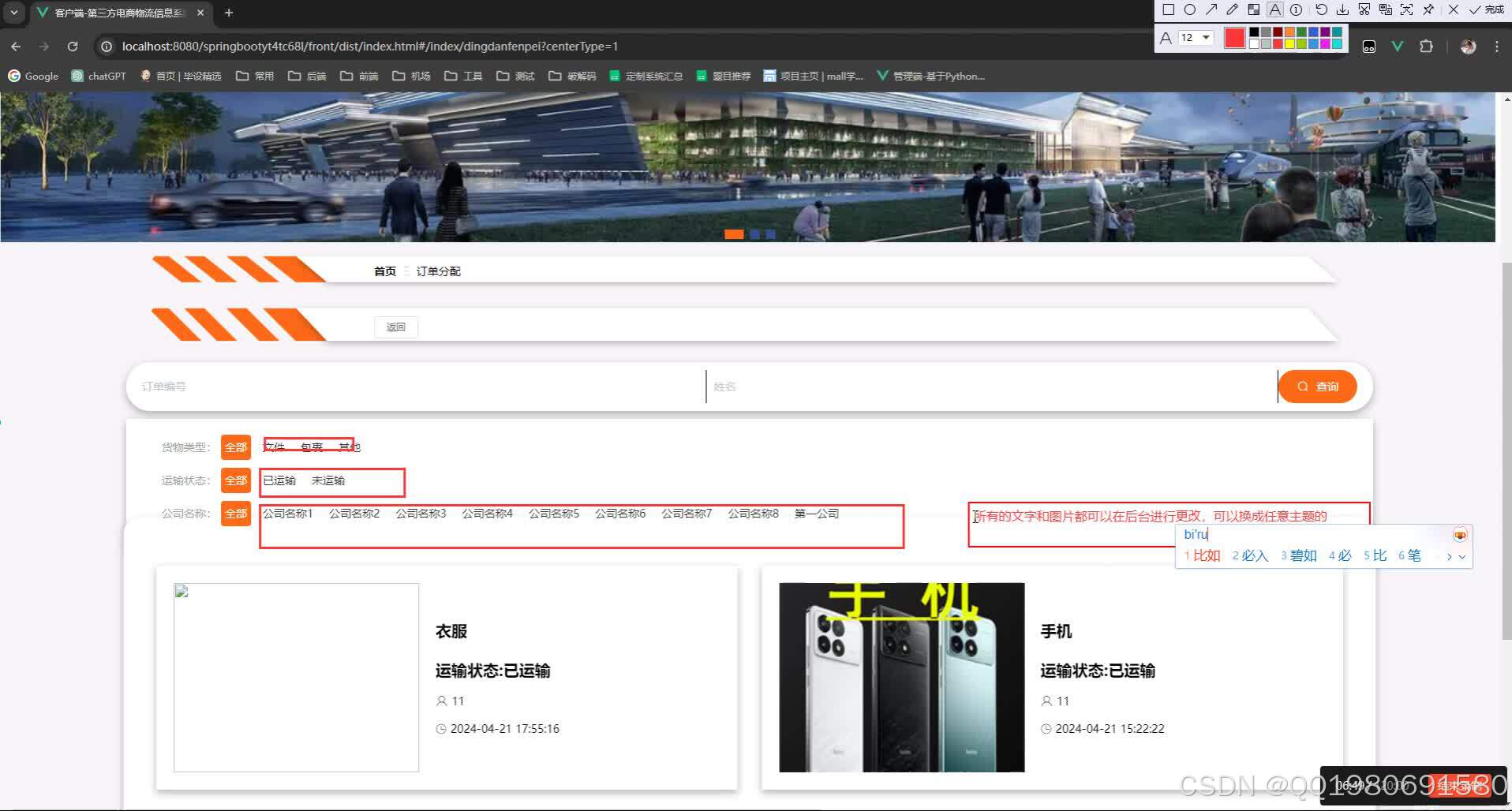Click the 查询 search button
The height and width of the screenshot is (811, 1512).
pos(1316,386)
